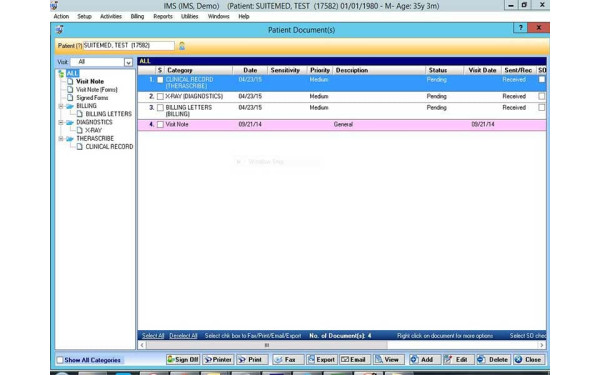Select the Visit Note row dated 09/21/14
Image resolution: width=600 pixels, height=375 pixels.
pos(342,125)
